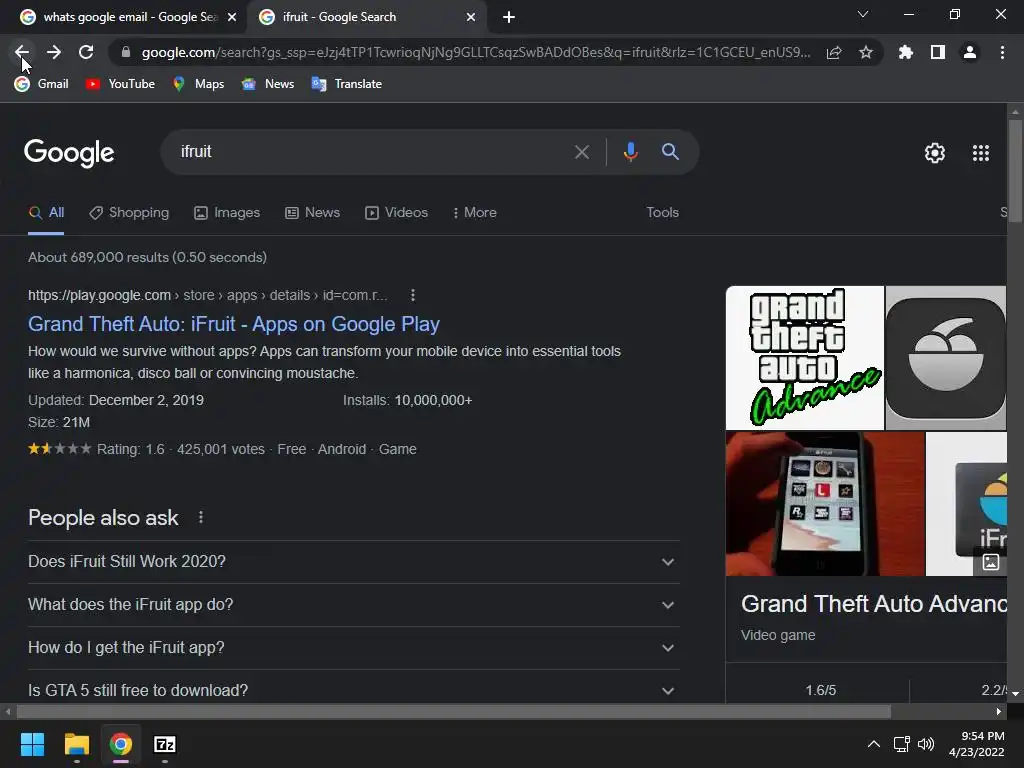Start a voice search with the microphone
The height and width of the screenshot is (768, 1024).
point(630,152)
